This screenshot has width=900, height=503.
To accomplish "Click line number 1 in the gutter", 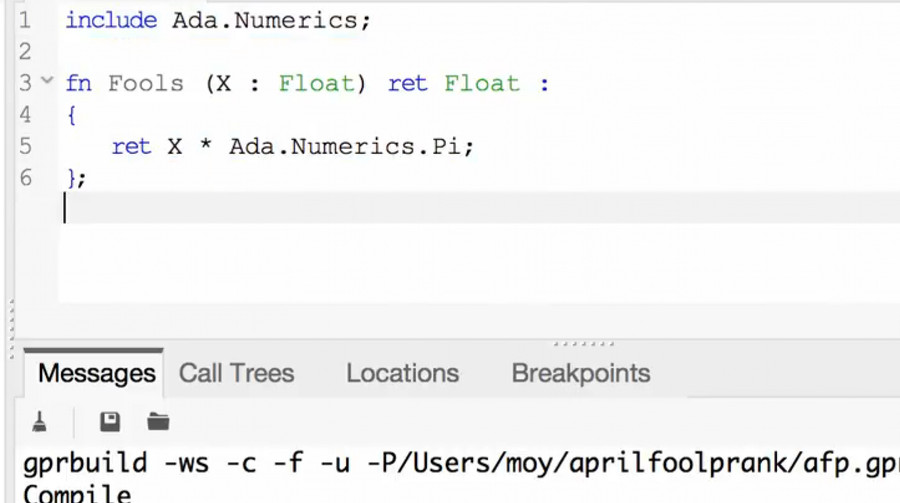I will pos(25,21).
